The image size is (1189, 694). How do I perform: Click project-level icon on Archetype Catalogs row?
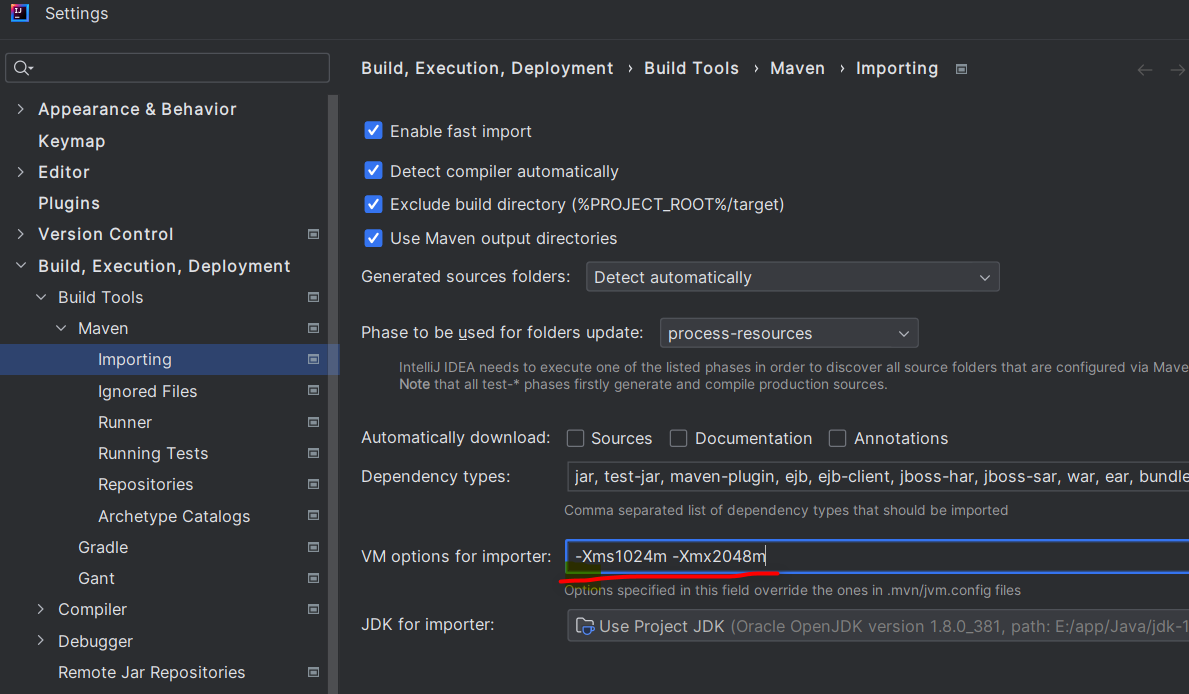[x=313, y=516]
